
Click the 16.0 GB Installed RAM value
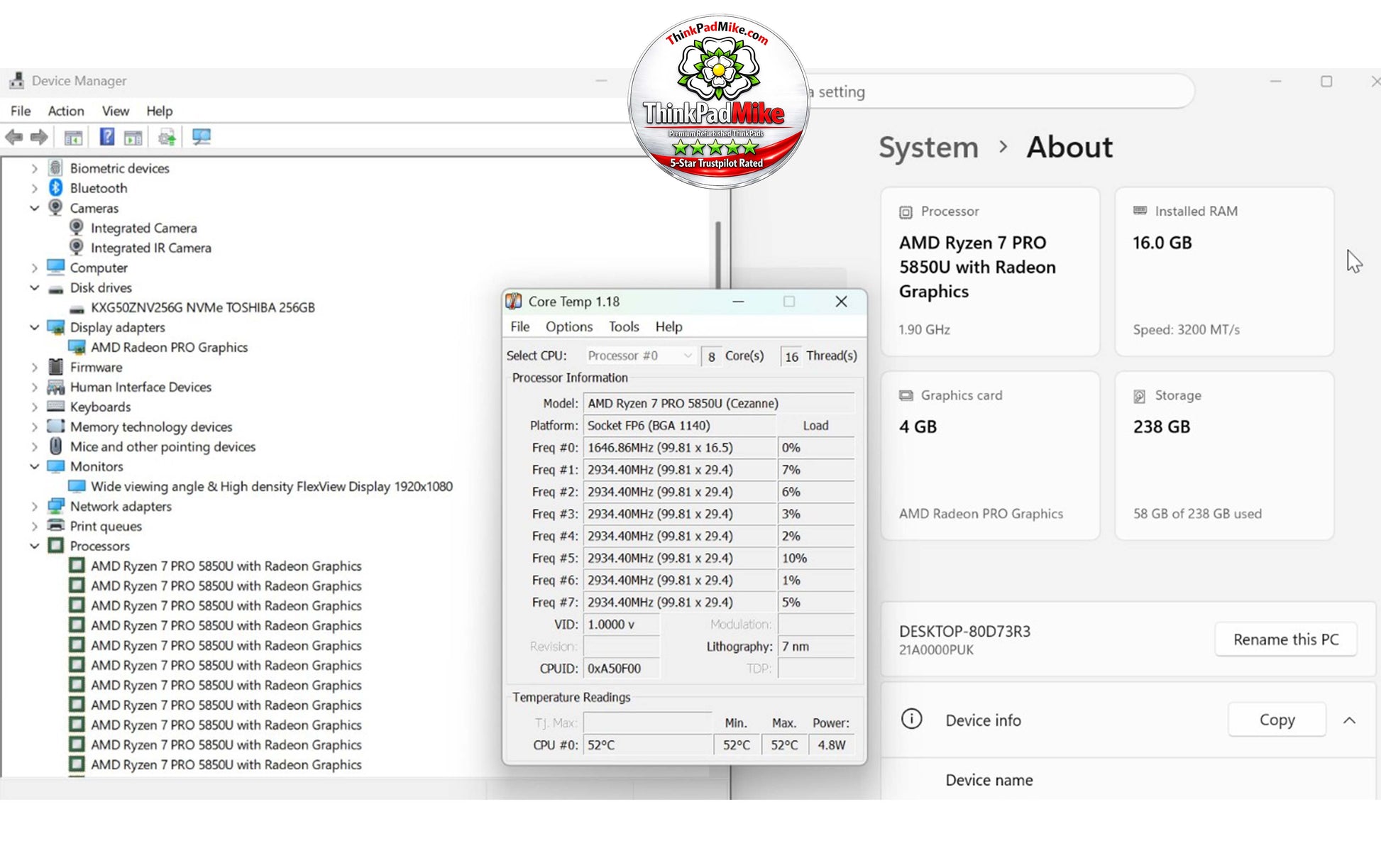coord(1162,243)
